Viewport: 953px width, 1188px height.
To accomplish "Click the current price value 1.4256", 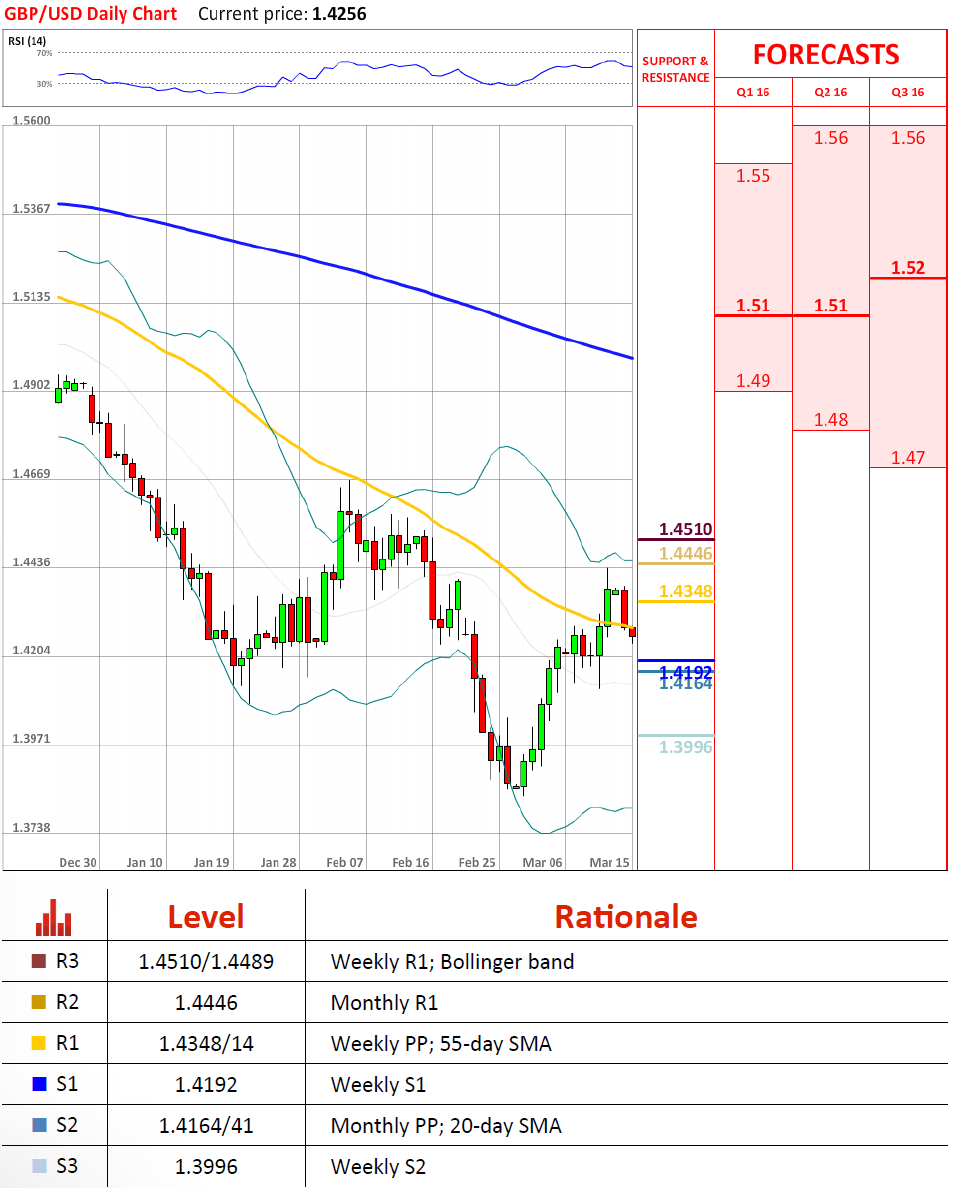I will (x=339, y=14).
